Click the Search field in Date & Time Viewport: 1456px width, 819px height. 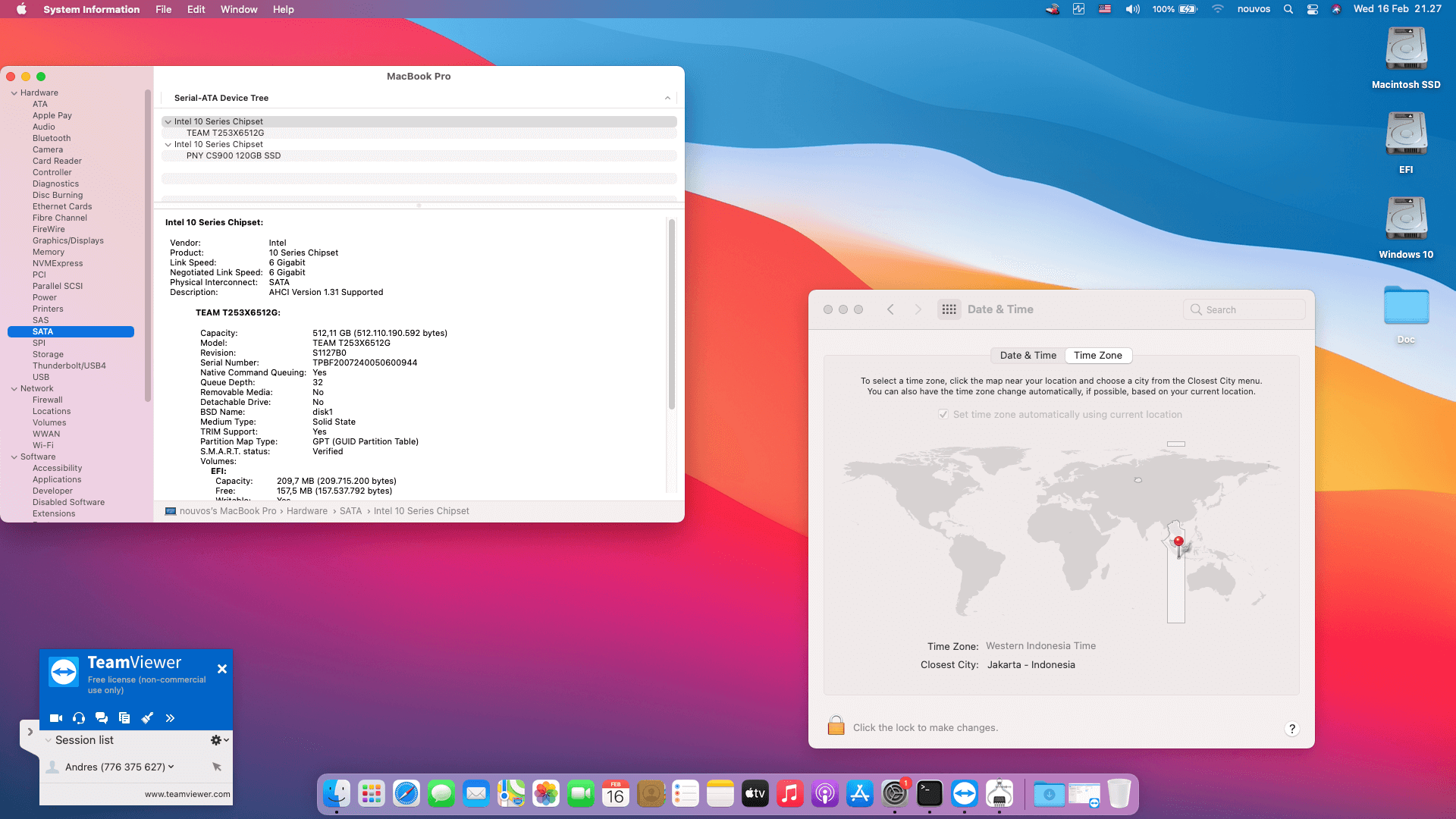[1244, 309]
